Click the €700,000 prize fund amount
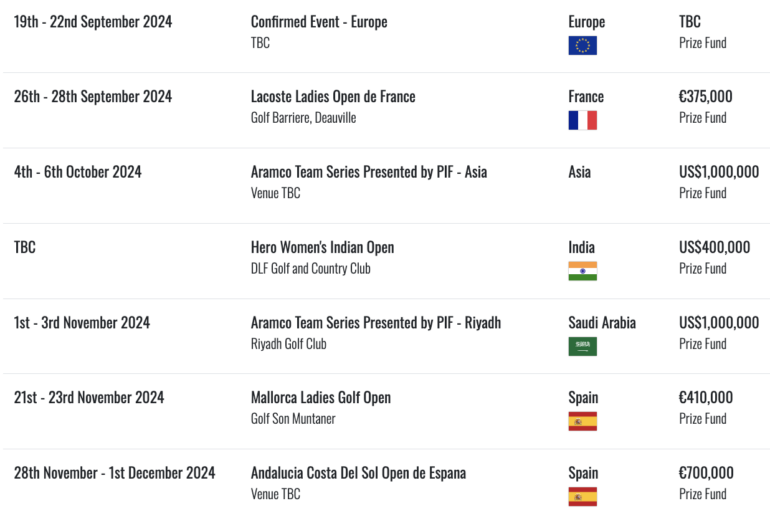The width and height of the screenshot is (770, 516). click(706, 473)
